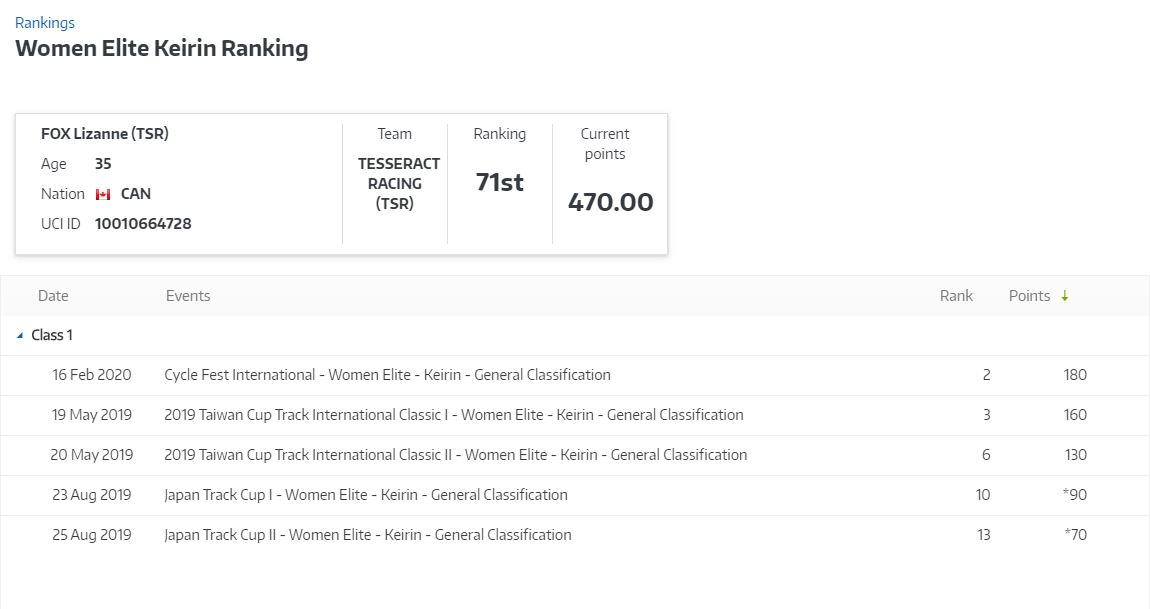1150x609 pixels.
Task: Select Taiwan Cup Track International Classic I row
Action: point(453,415)
